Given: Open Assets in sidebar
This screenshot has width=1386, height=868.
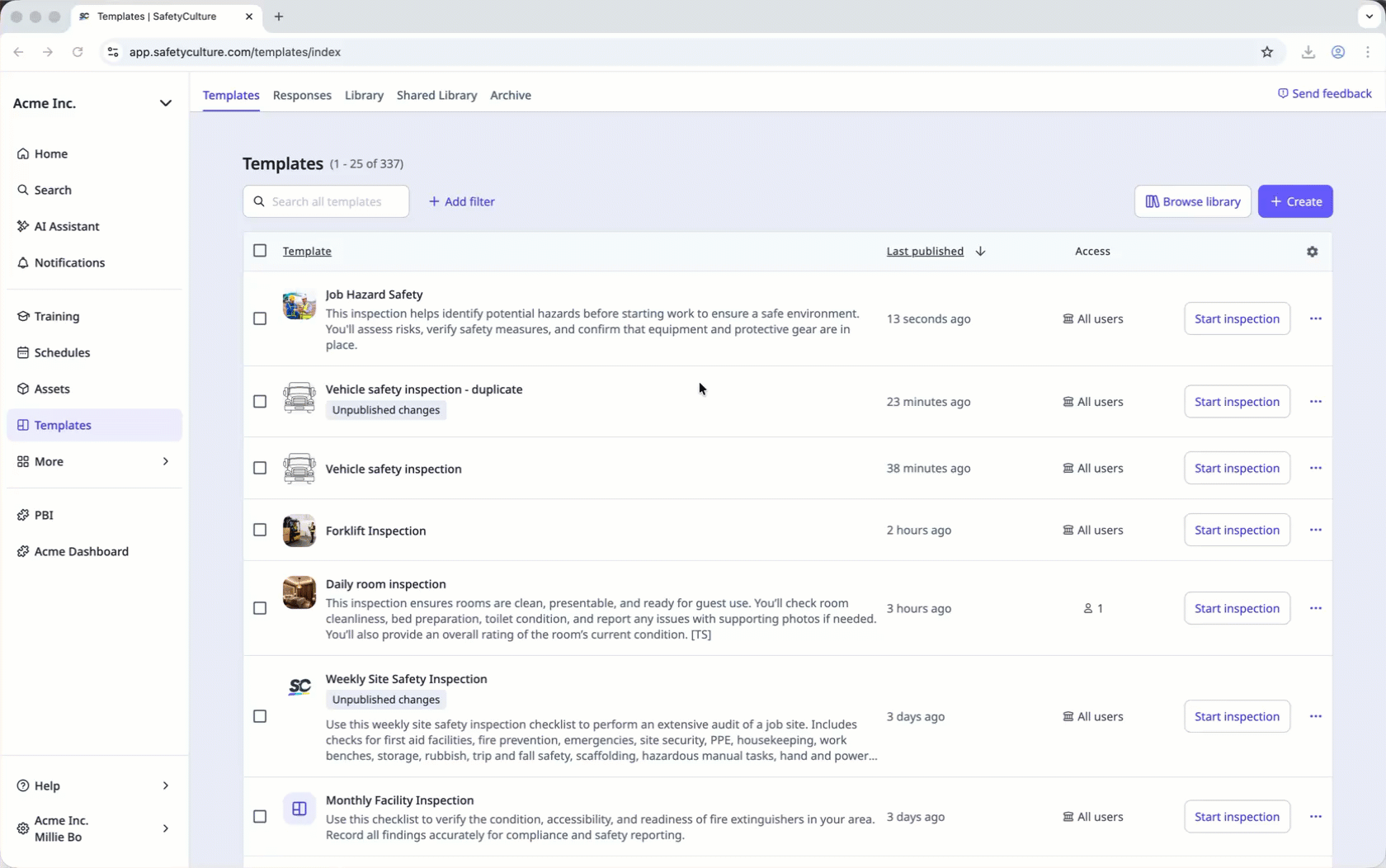Looking at the screenshot, I should pos(44,389).
